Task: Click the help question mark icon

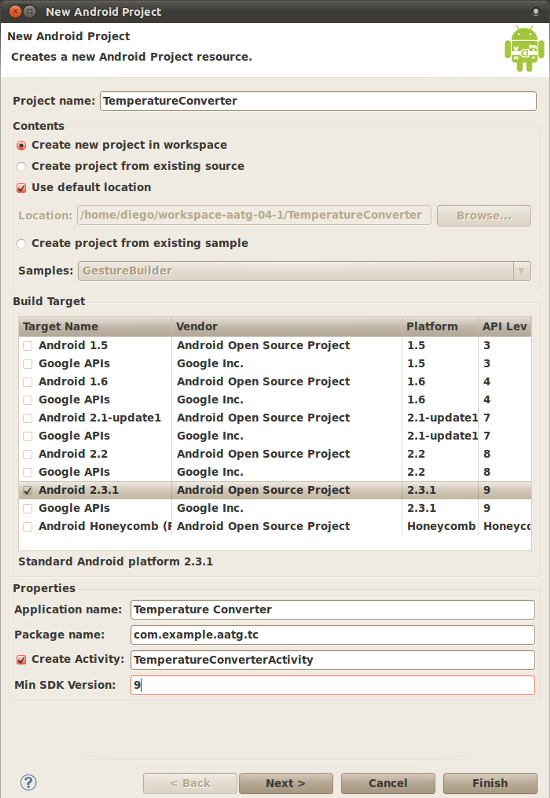Action: [28, 783]
